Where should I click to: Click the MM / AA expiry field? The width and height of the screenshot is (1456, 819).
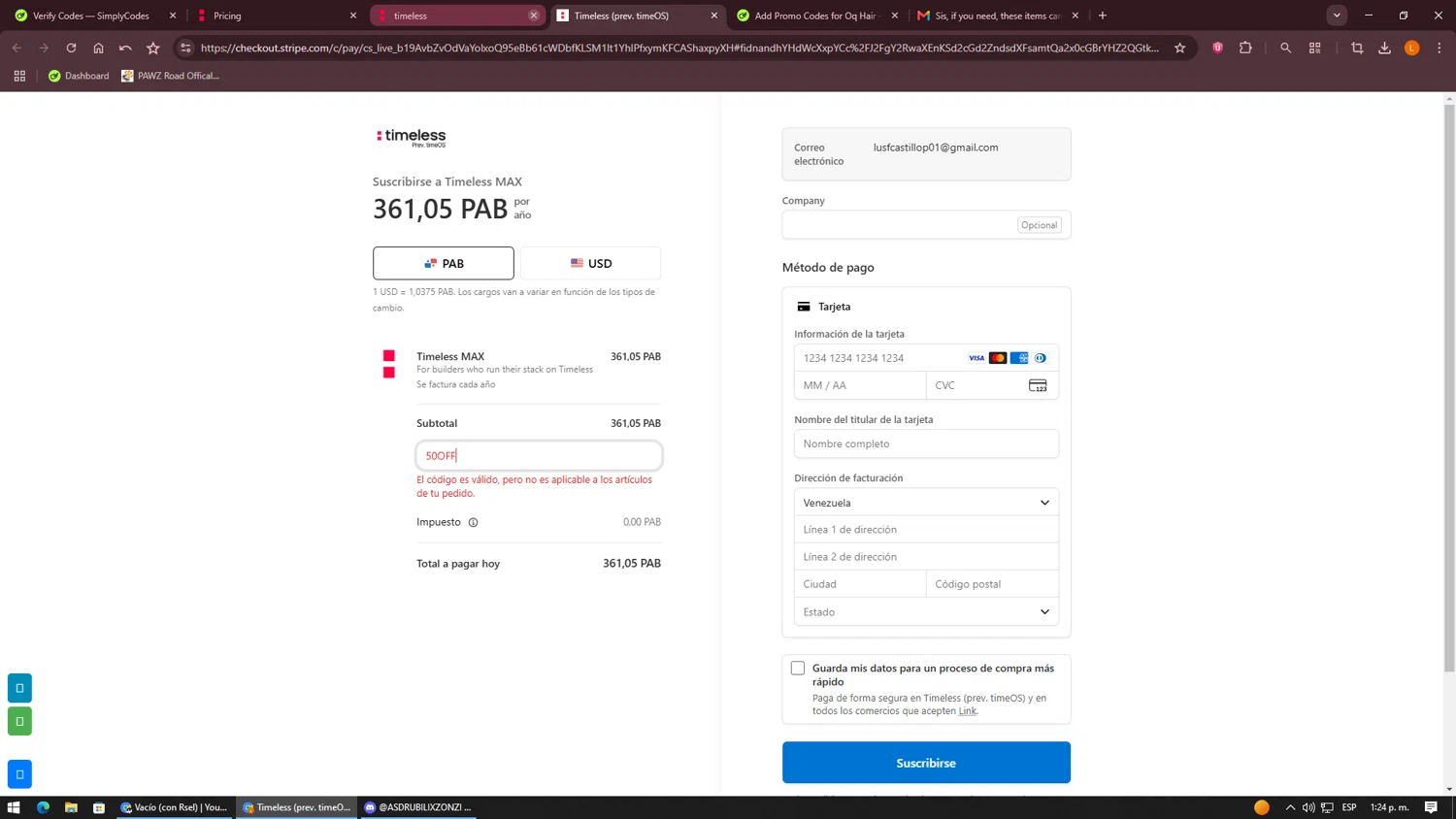coord(860,385)
